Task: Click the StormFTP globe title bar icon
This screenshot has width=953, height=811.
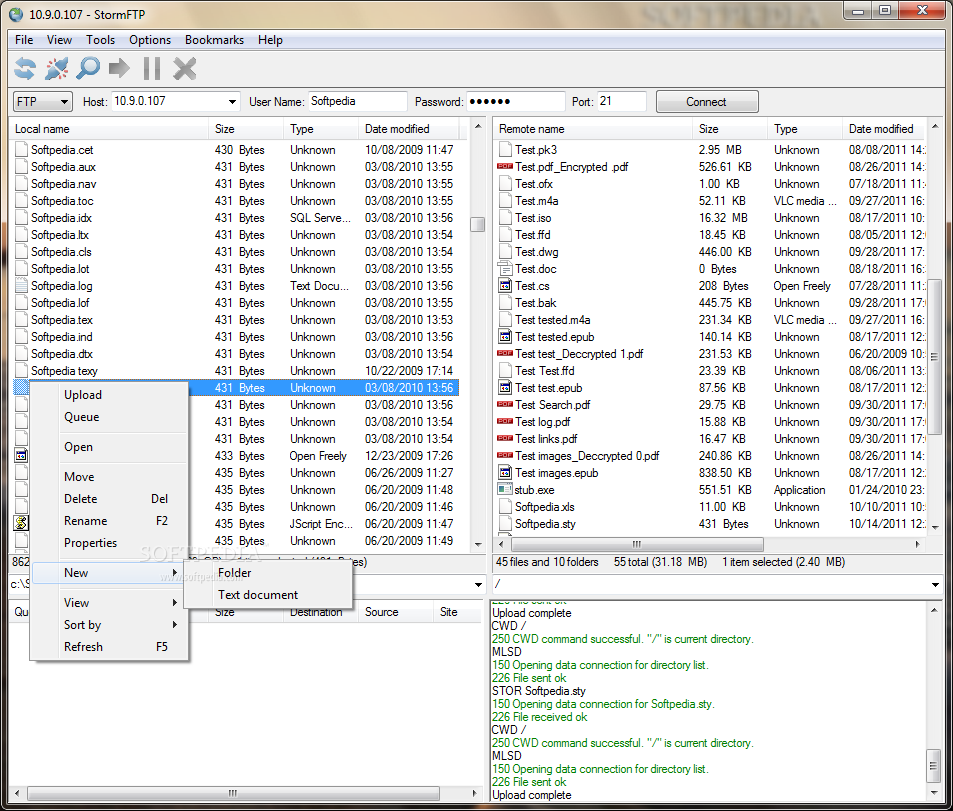Action: pos(16,14)
